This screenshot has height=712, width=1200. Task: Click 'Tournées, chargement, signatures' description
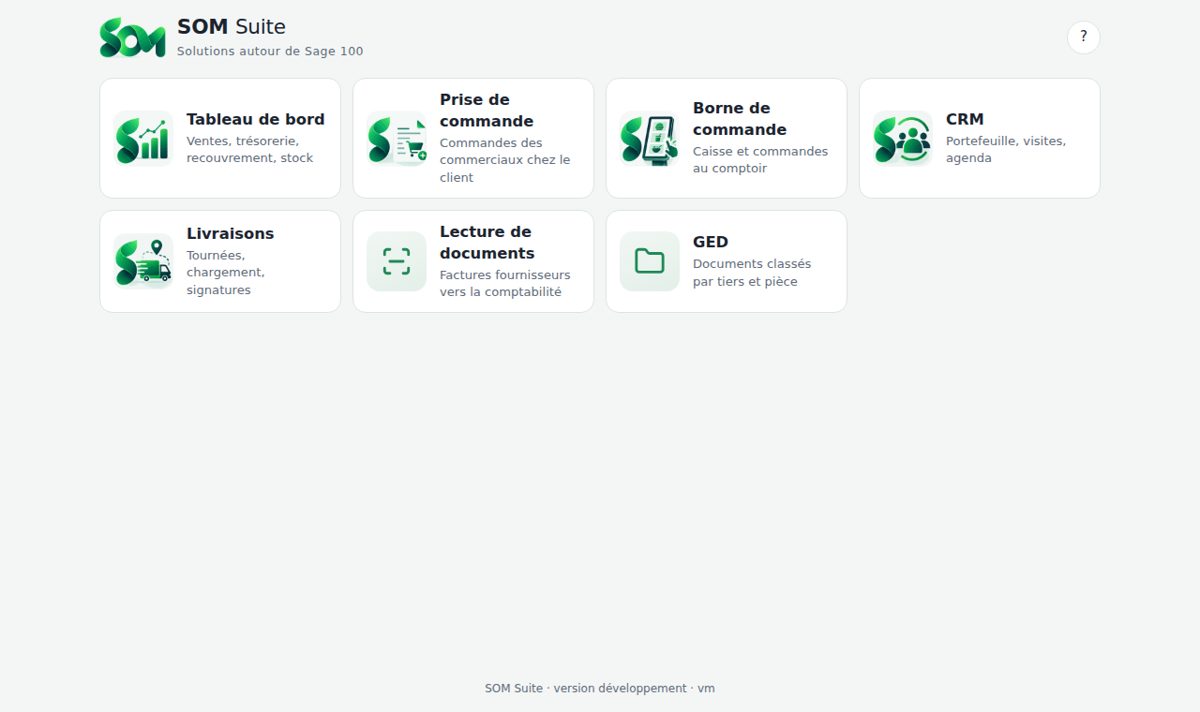click(x=225, y=272)
